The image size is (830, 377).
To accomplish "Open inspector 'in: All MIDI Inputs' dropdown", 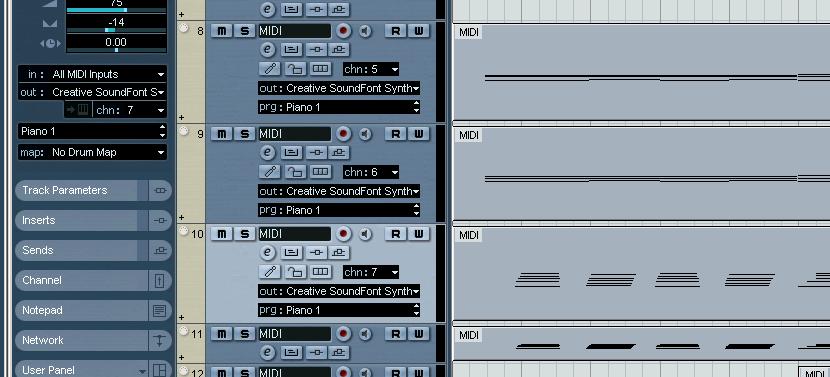I will point(93,74).
